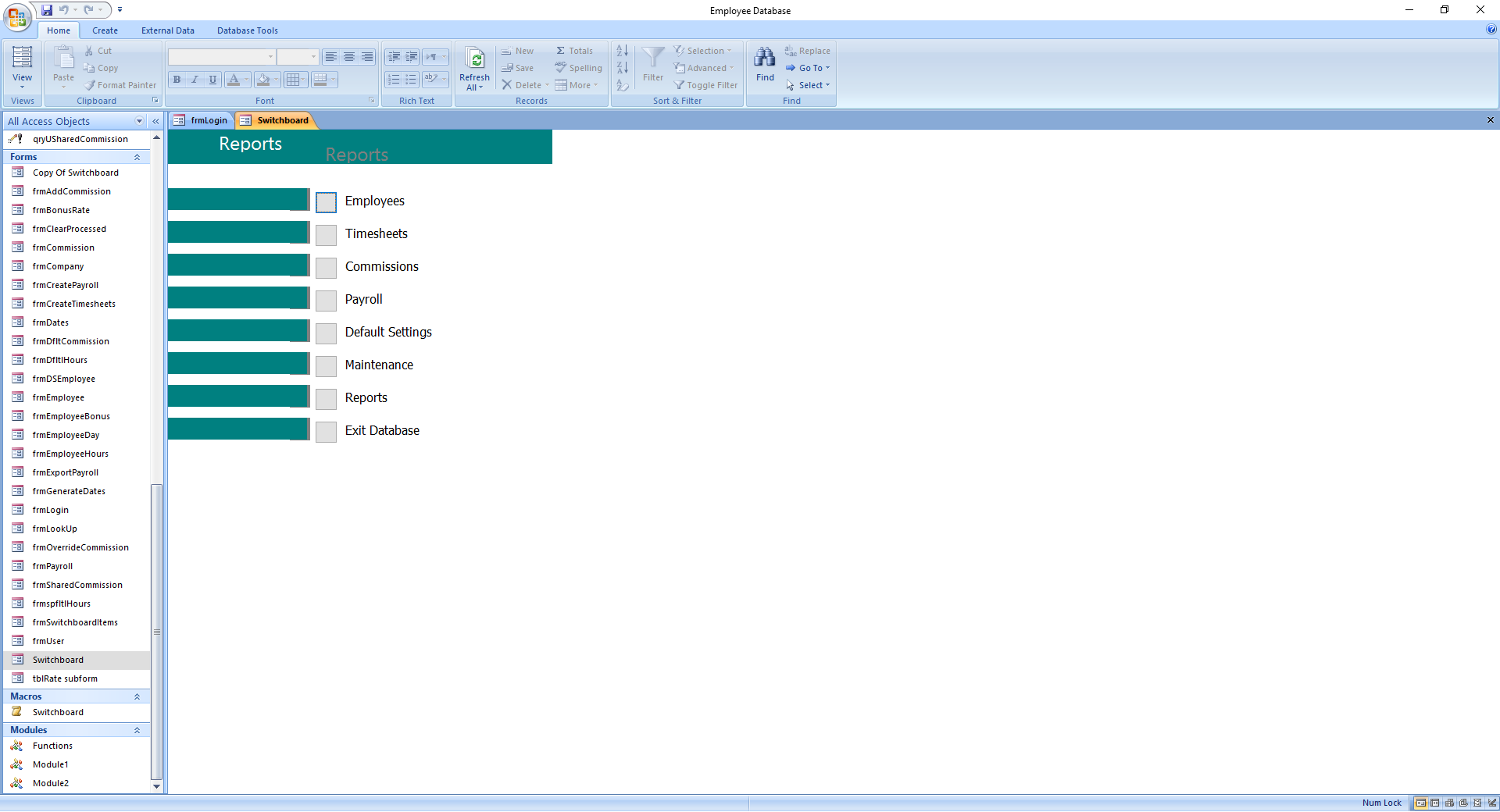This screenshot has width=1500, height=812.
Task: Select the qryUSharedCommission query
Action: (80, 139)
